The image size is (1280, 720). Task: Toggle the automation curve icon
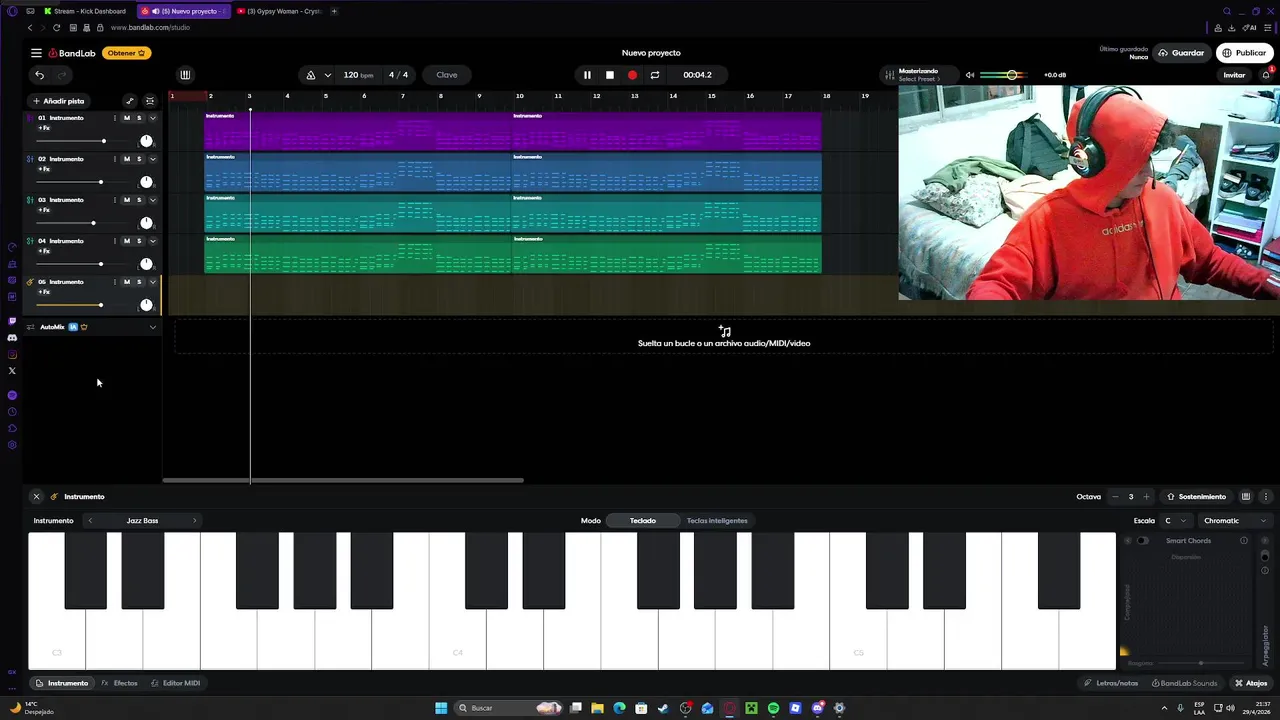(x=129, y=101)
